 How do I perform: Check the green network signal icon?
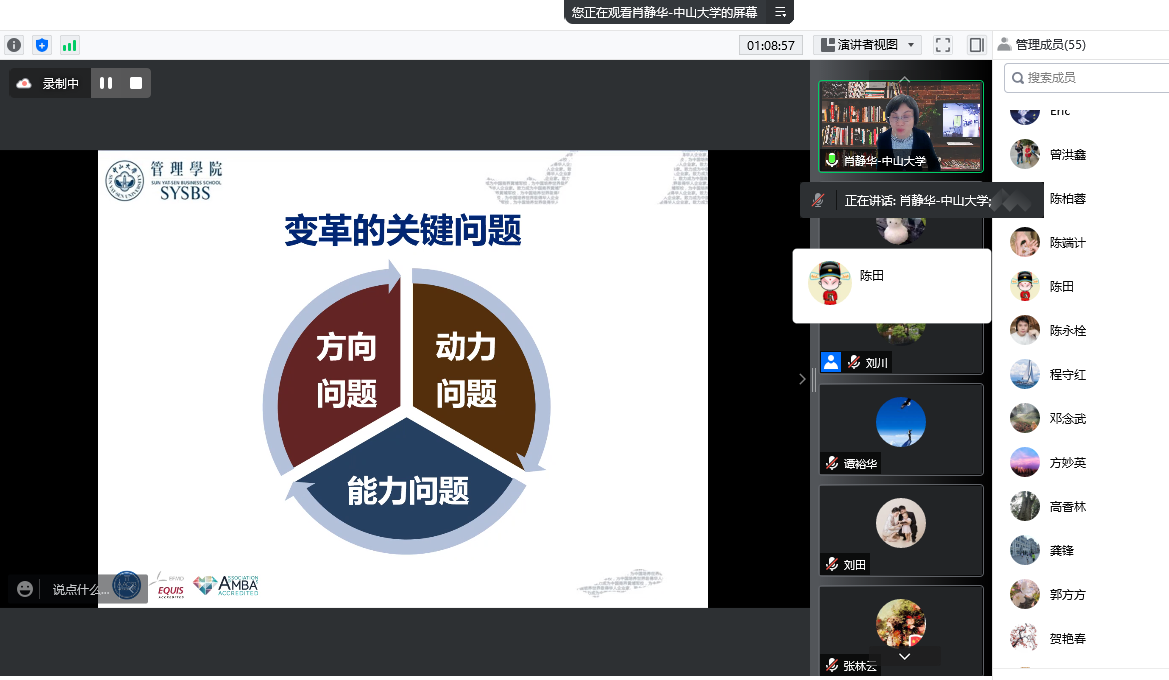69,45
